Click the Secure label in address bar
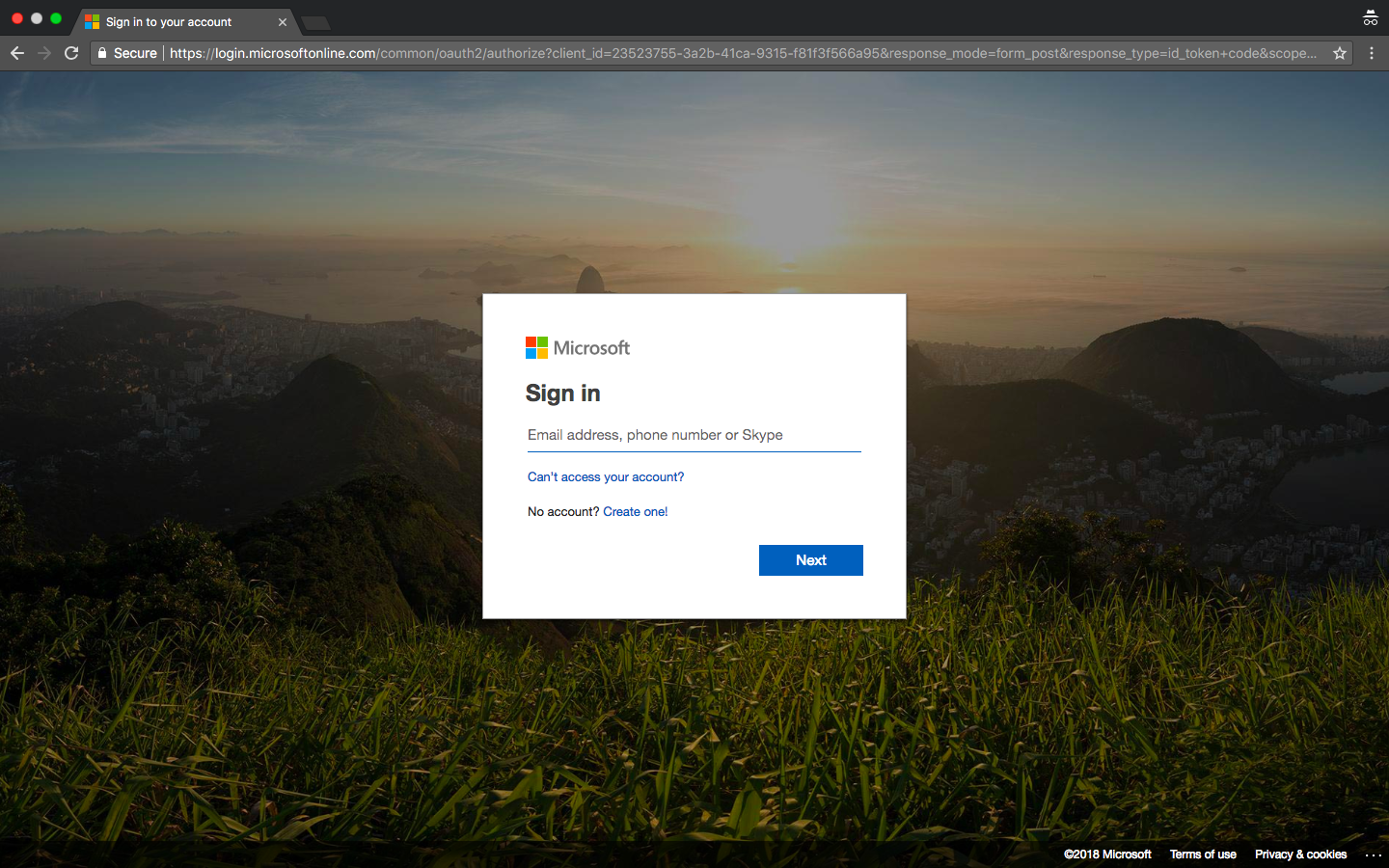Viewport: 1389px width, 868px height. click(135, 53)
